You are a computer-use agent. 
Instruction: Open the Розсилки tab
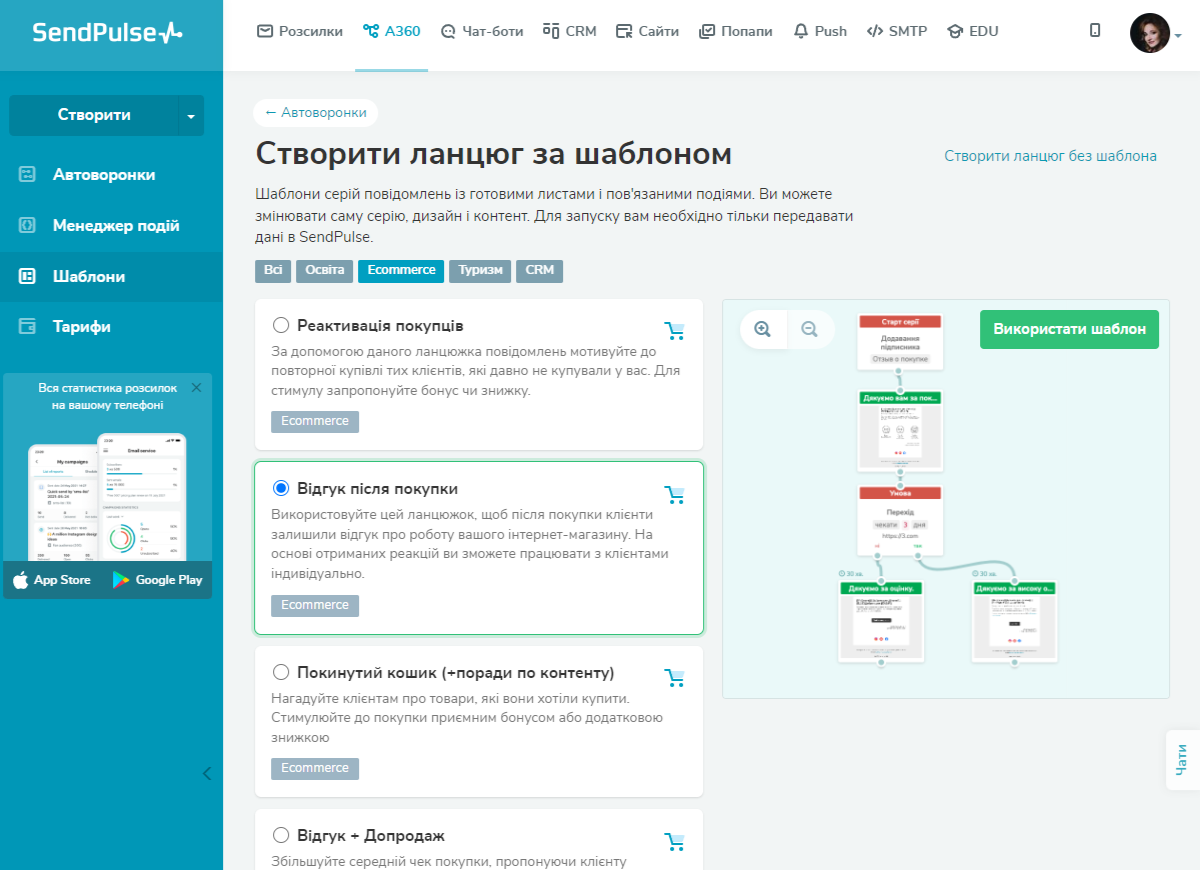click(300, 31)
